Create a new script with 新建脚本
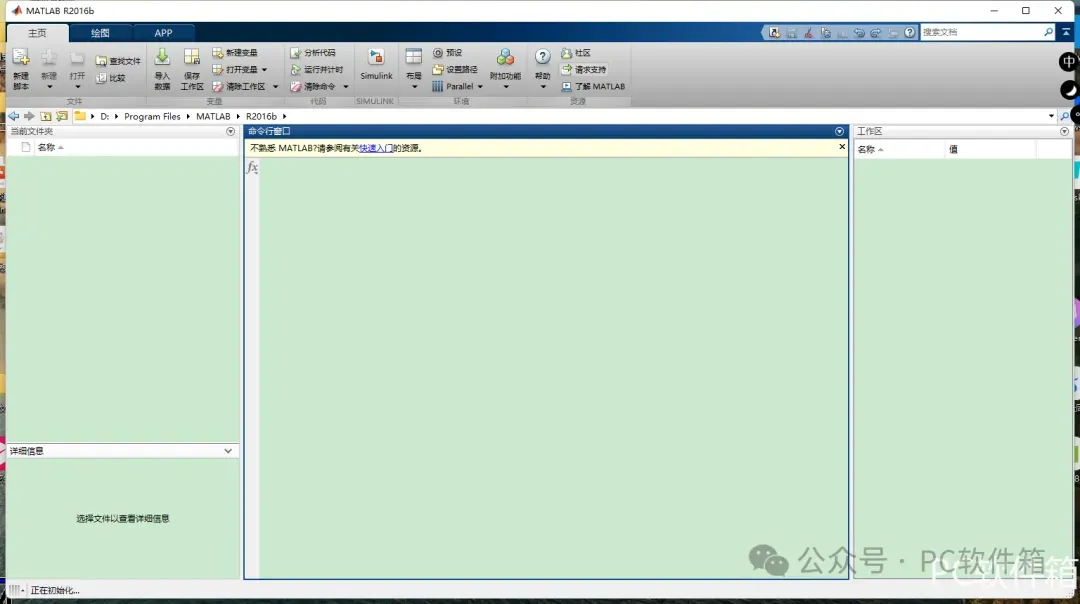The height and width of the screenshot is (604, 1080). click(21, 69)
